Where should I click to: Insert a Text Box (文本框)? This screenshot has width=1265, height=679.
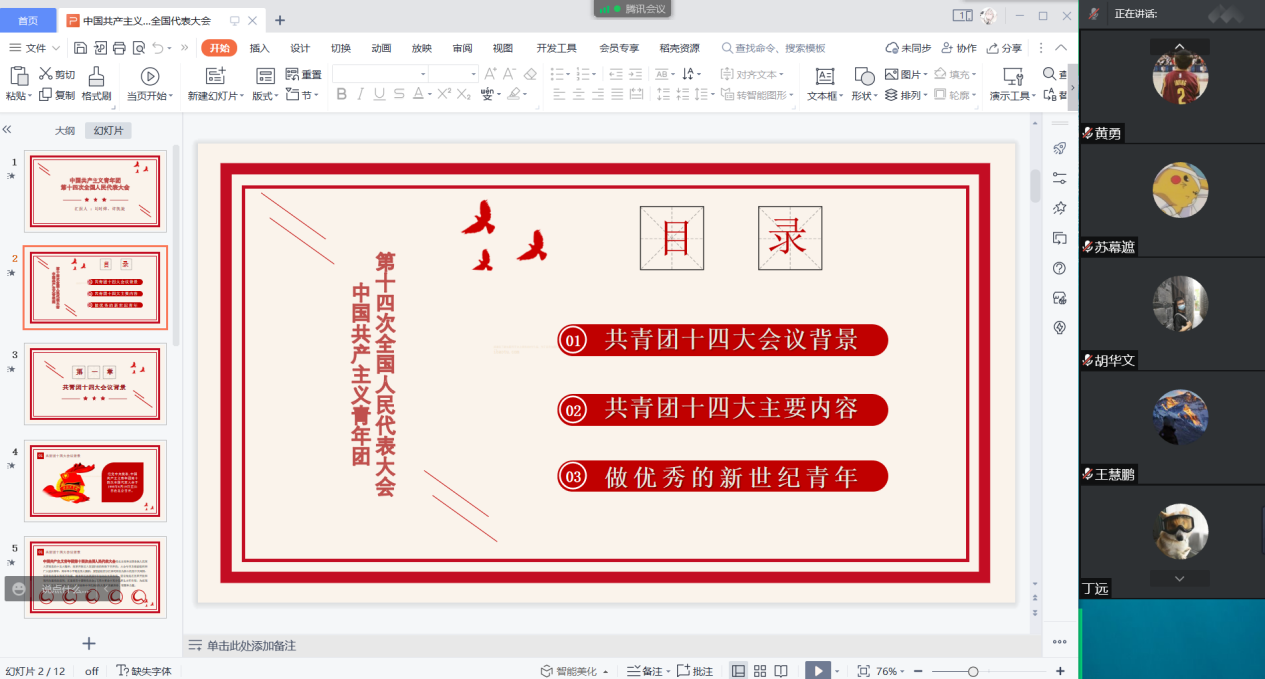point(824,77)
